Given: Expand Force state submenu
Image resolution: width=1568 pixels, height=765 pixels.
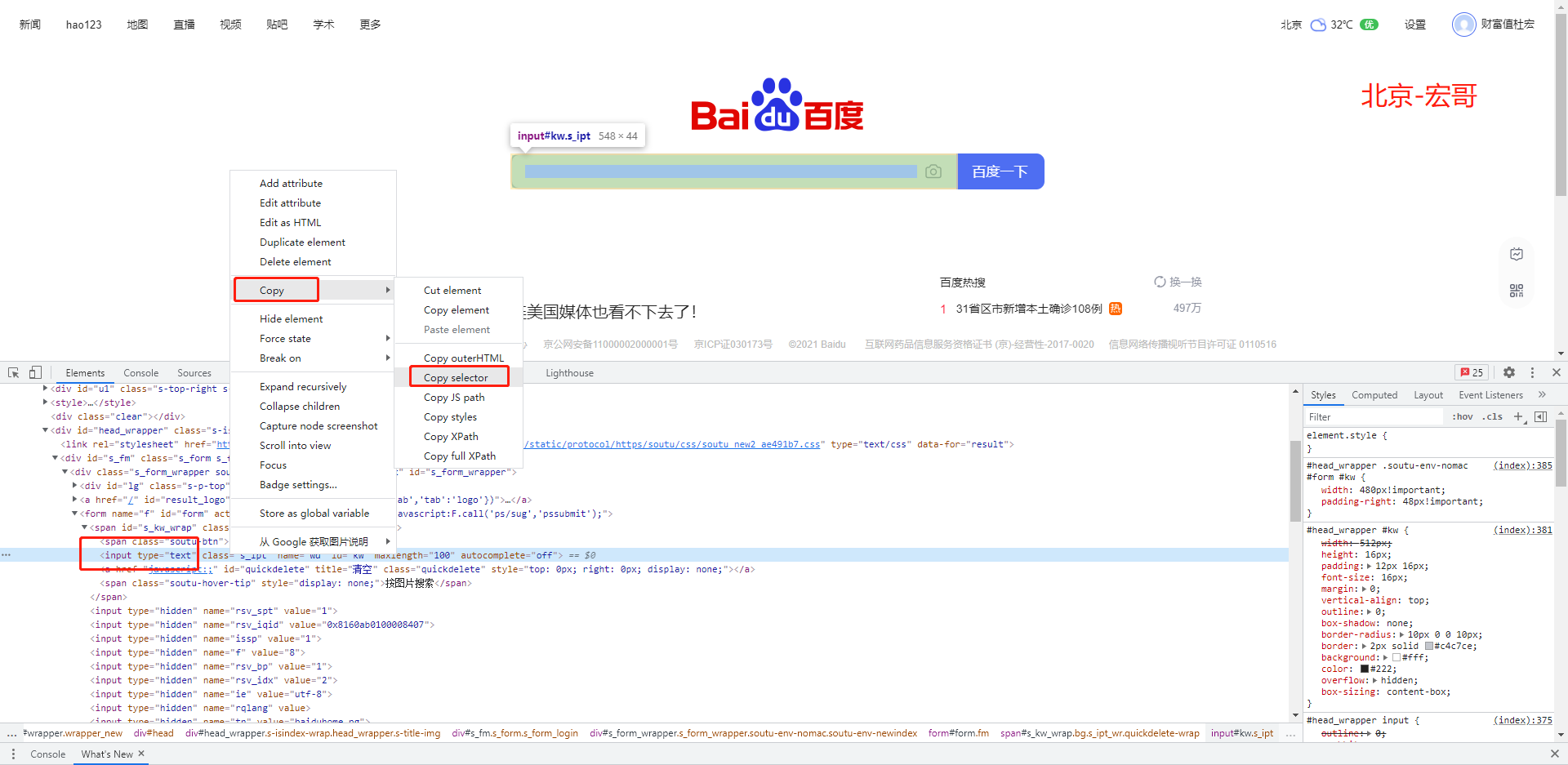Looking at the screenshot, I should point(314,338).
